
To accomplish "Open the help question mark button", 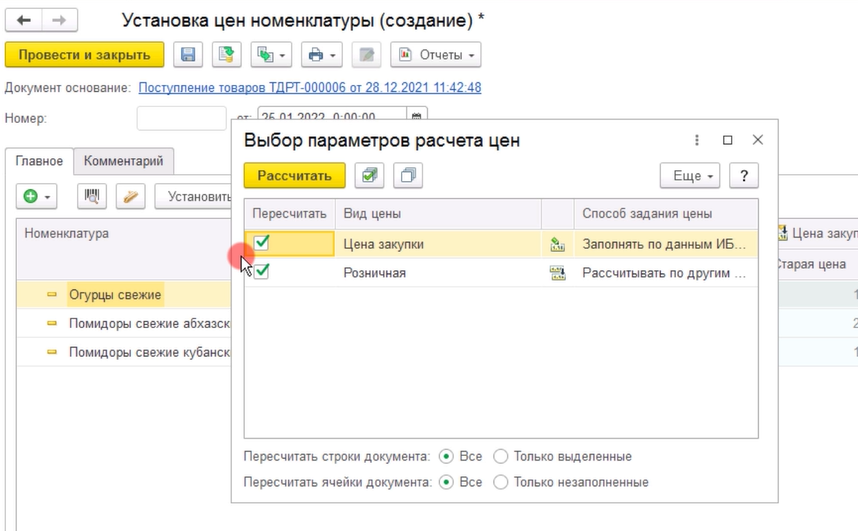I will coord(743,176).
